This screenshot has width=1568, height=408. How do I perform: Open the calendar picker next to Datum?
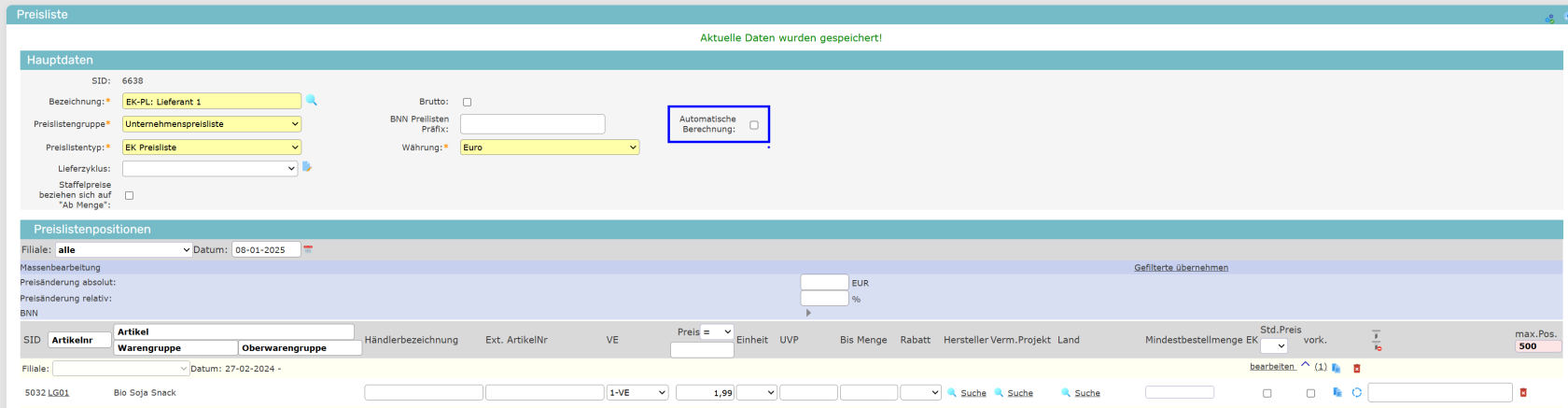308,249
